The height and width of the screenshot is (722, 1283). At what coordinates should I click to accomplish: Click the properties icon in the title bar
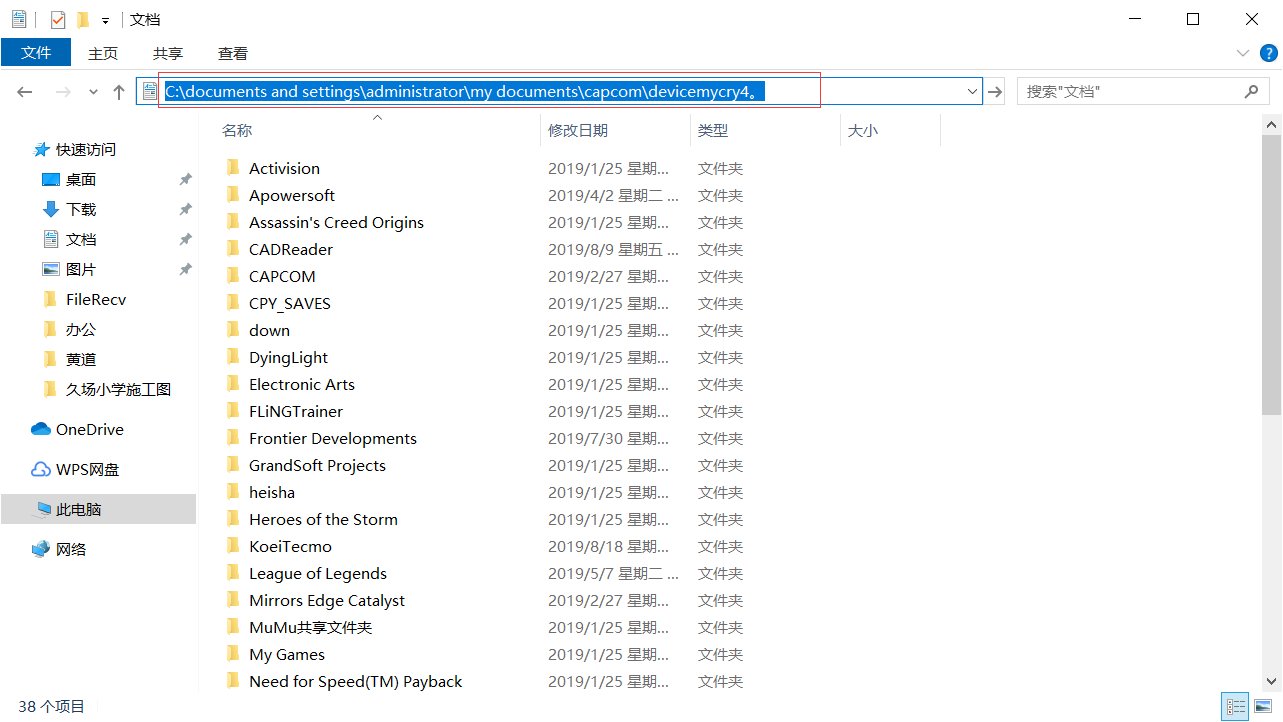(58, 19)
